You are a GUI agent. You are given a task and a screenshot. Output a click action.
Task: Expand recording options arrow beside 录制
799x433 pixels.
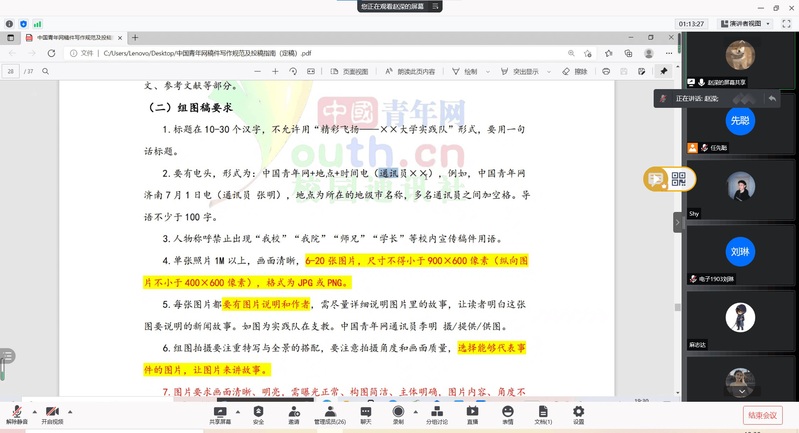[x=415, y=412]
